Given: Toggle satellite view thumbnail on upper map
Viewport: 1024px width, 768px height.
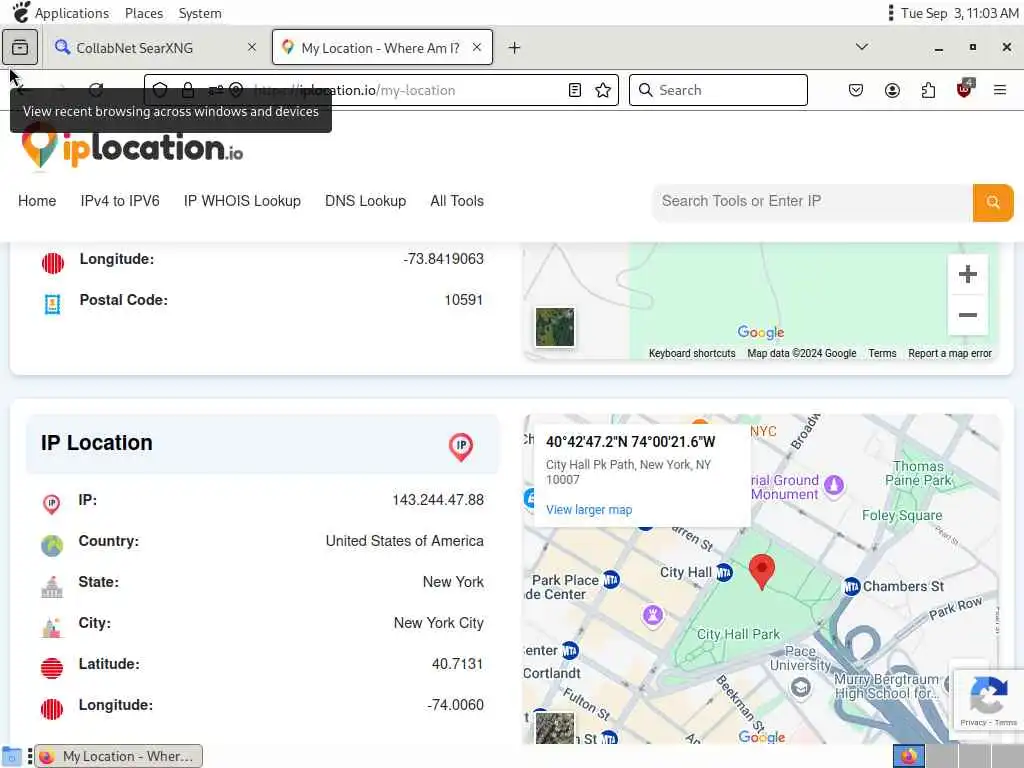Looking at the screenshot, I should point(554,327).
